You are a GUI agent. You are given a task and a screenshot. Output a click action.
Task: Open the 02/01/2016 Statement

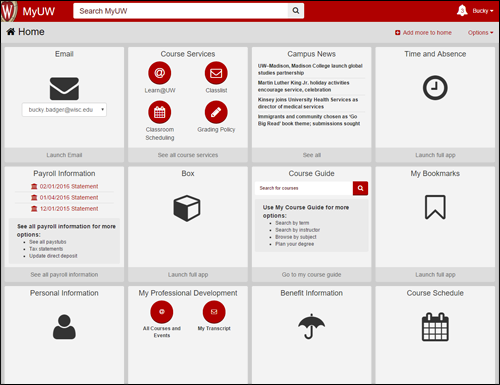69,186
